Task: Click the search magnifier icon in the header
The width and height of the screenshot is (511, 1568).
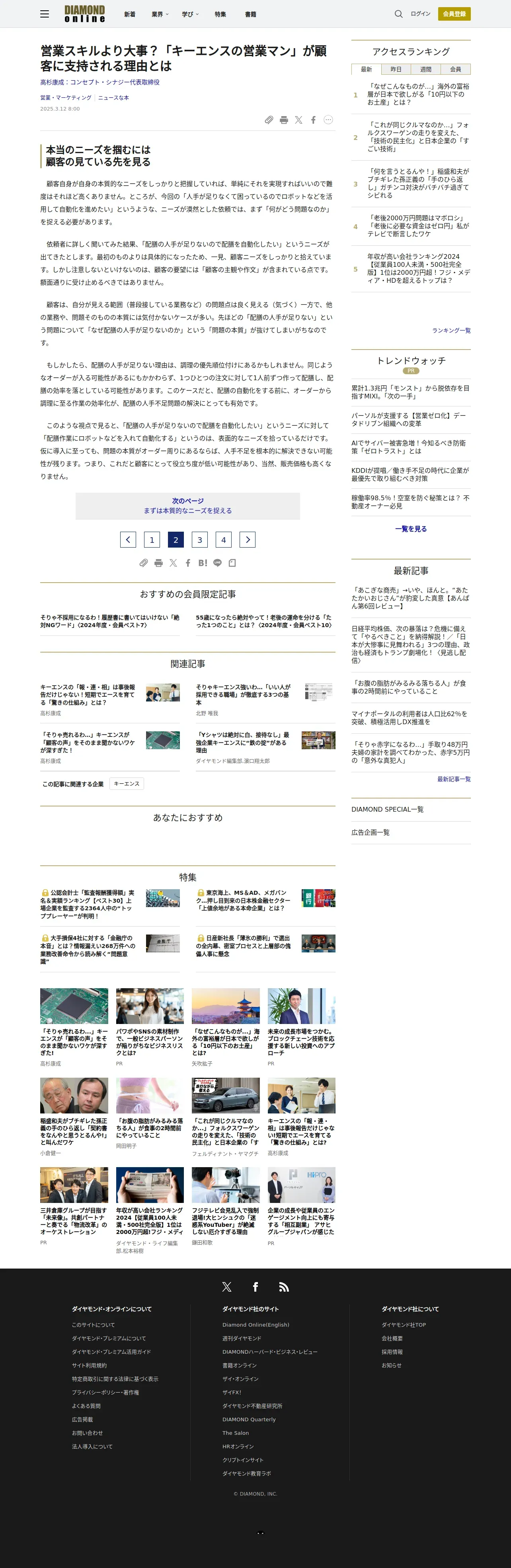Action: (x=398, y=14)
